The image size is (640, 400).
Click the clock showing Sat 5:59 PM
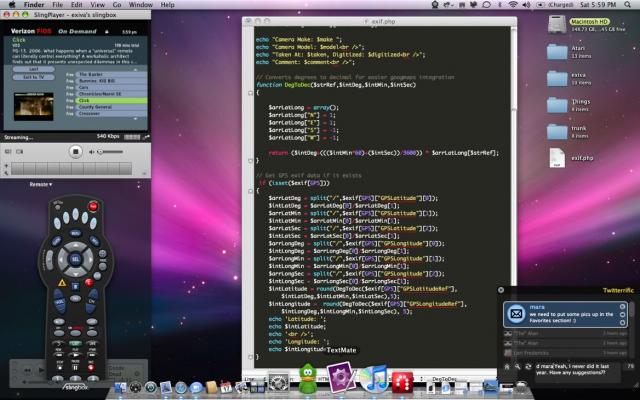(598, 5)
